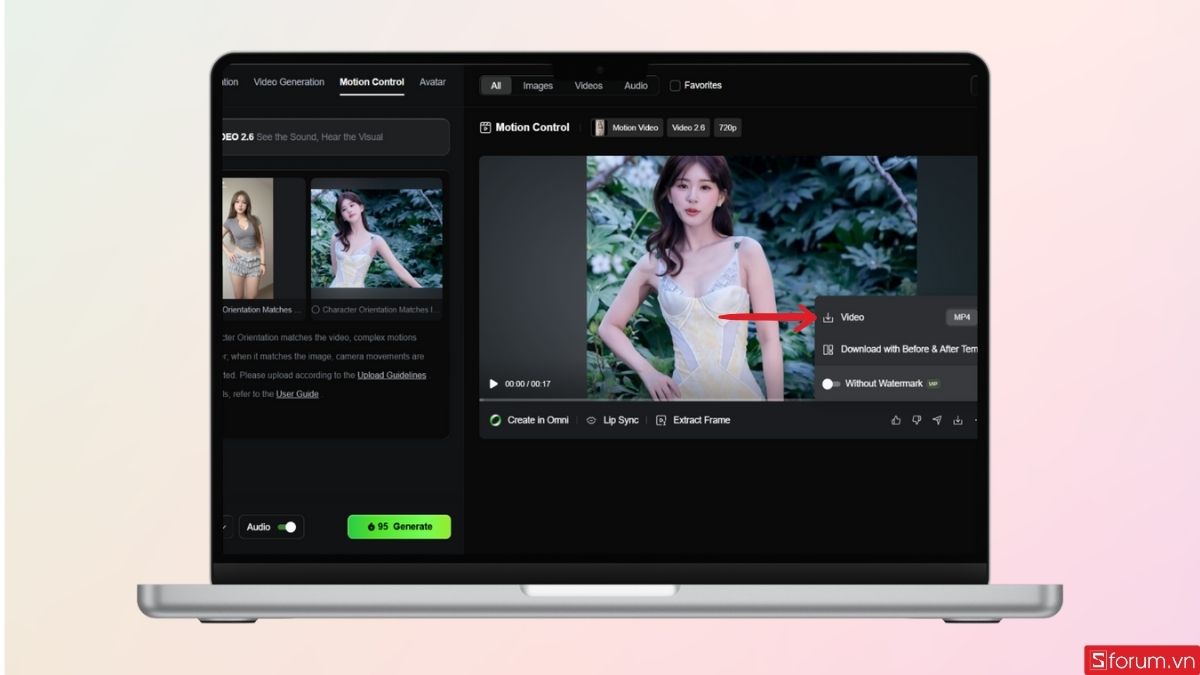
Task: Switch to the Videos tab
Action: coord(587,85)
